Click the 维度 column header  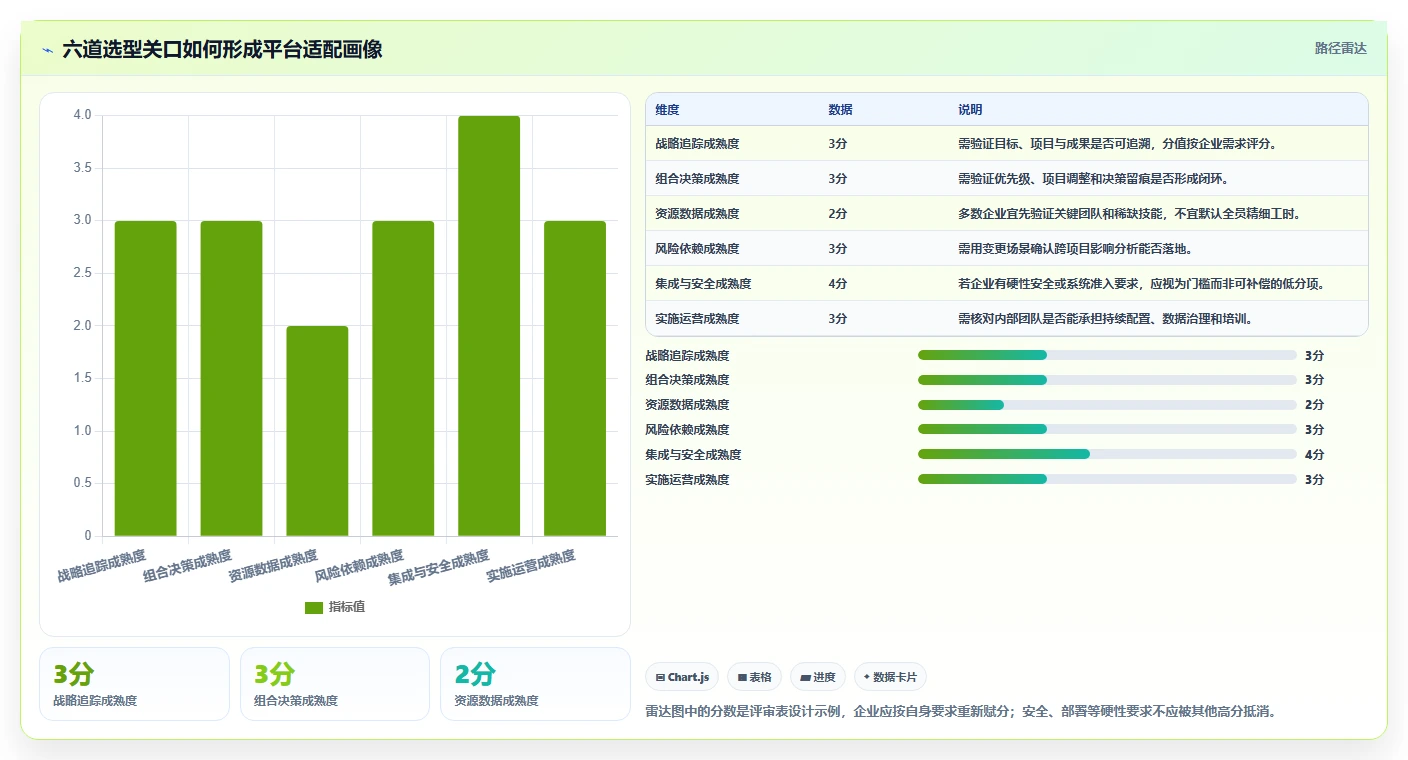[x=668, y=110]
